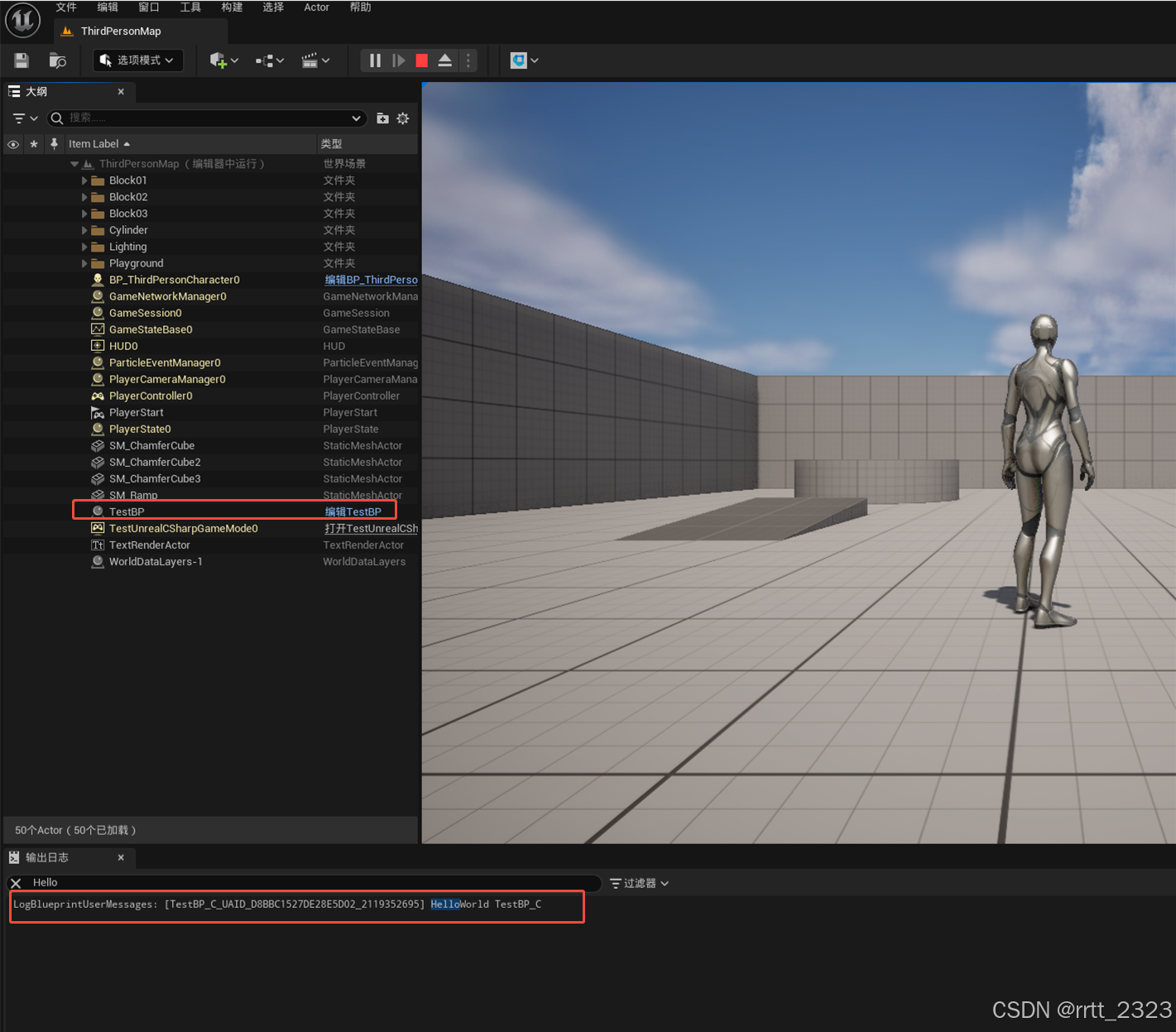Expand the Playground folder

tap(84, 263)
